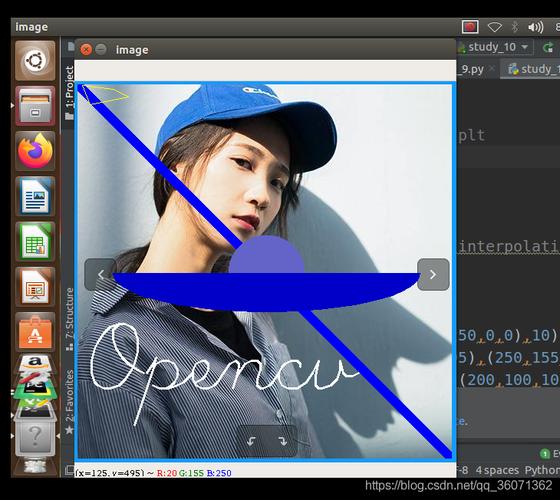This screenshot has height=500, width=560.
Task: Open LibreOffice Impress from dock
Action: 35,287
